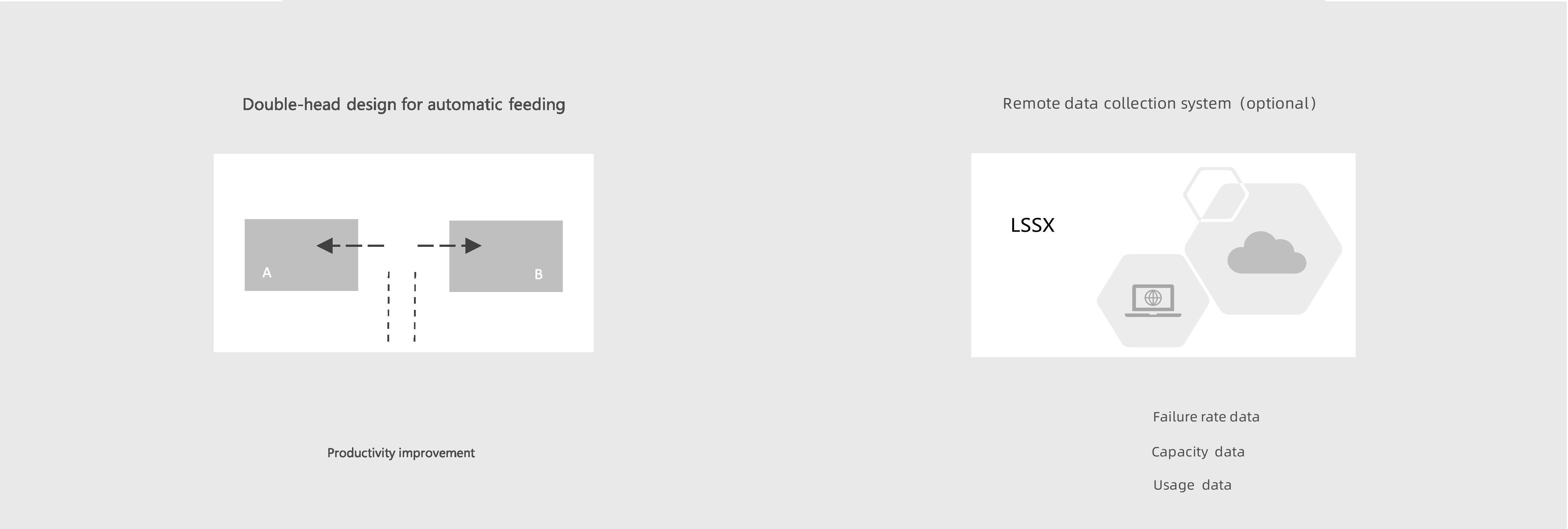
Task: Click the right-pointing dashed arrow
Action: [450, 245]
